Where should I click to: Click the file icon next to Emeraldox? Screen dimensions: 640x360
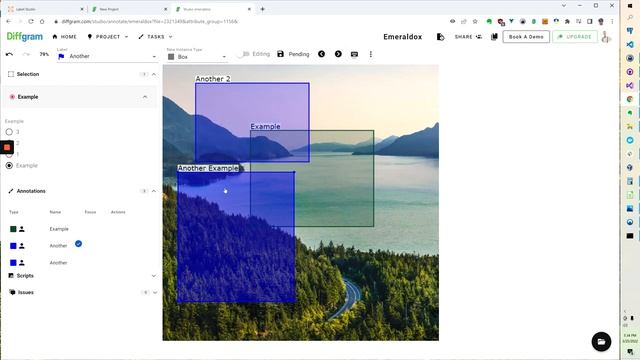coord(440,37)
